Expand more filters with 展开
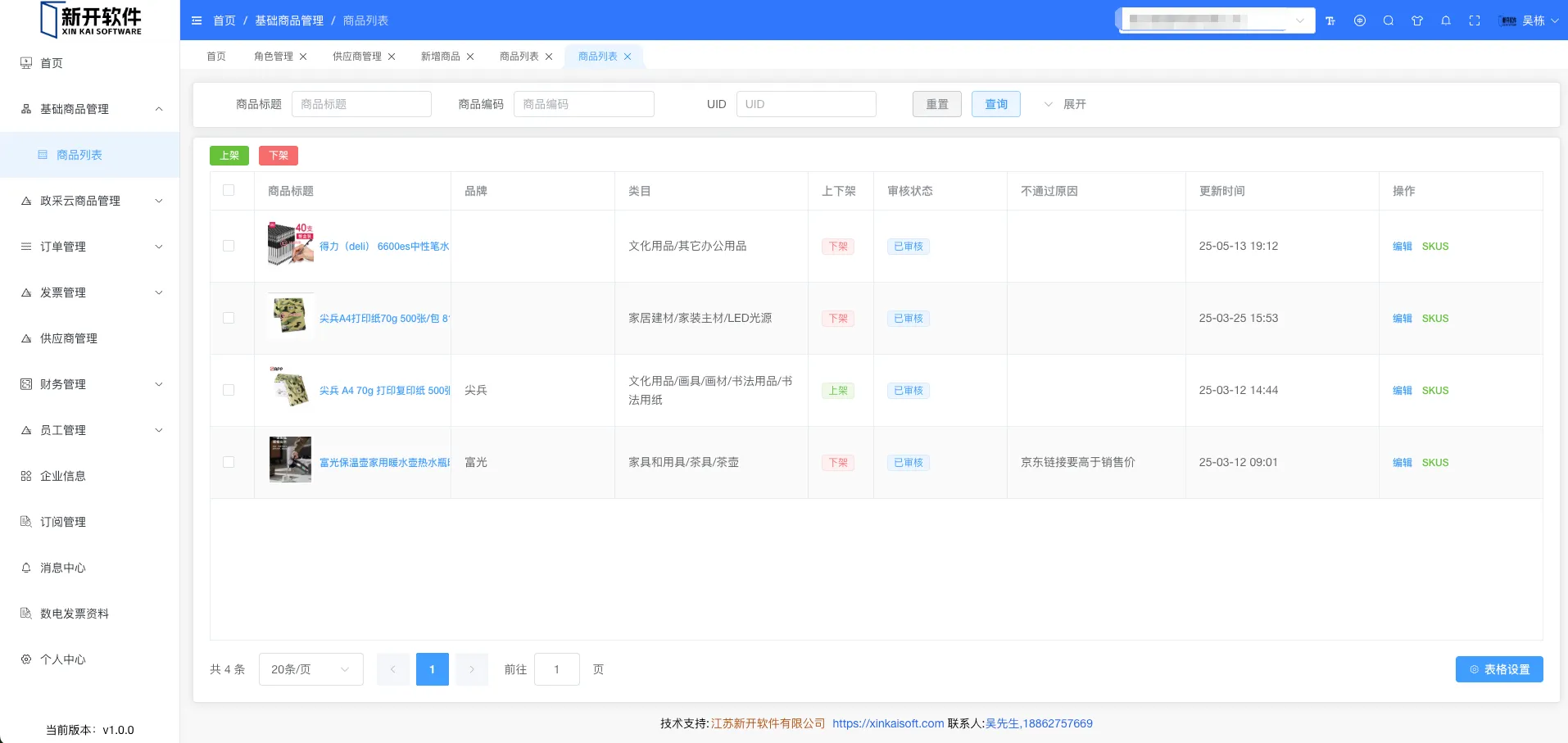Viewport: 1568px width, 743px height. (x=1065, y=104)
